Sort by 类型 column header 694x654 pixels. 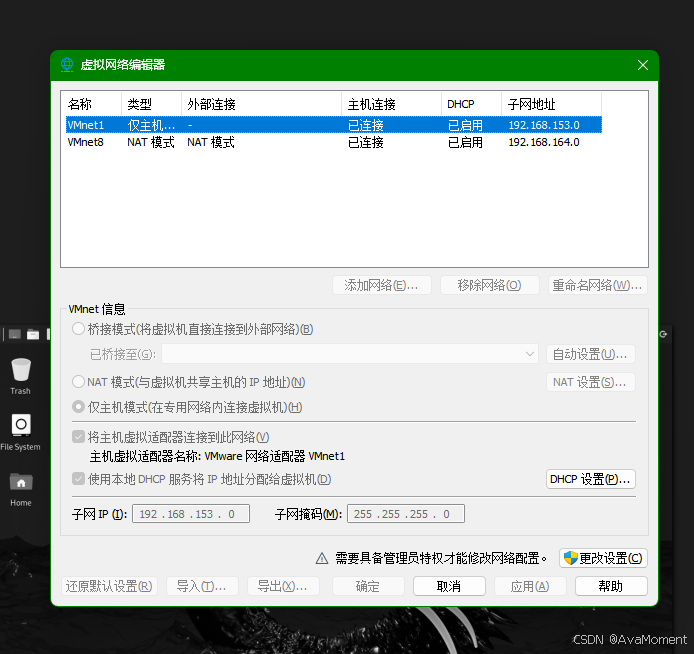pos(151,104)
